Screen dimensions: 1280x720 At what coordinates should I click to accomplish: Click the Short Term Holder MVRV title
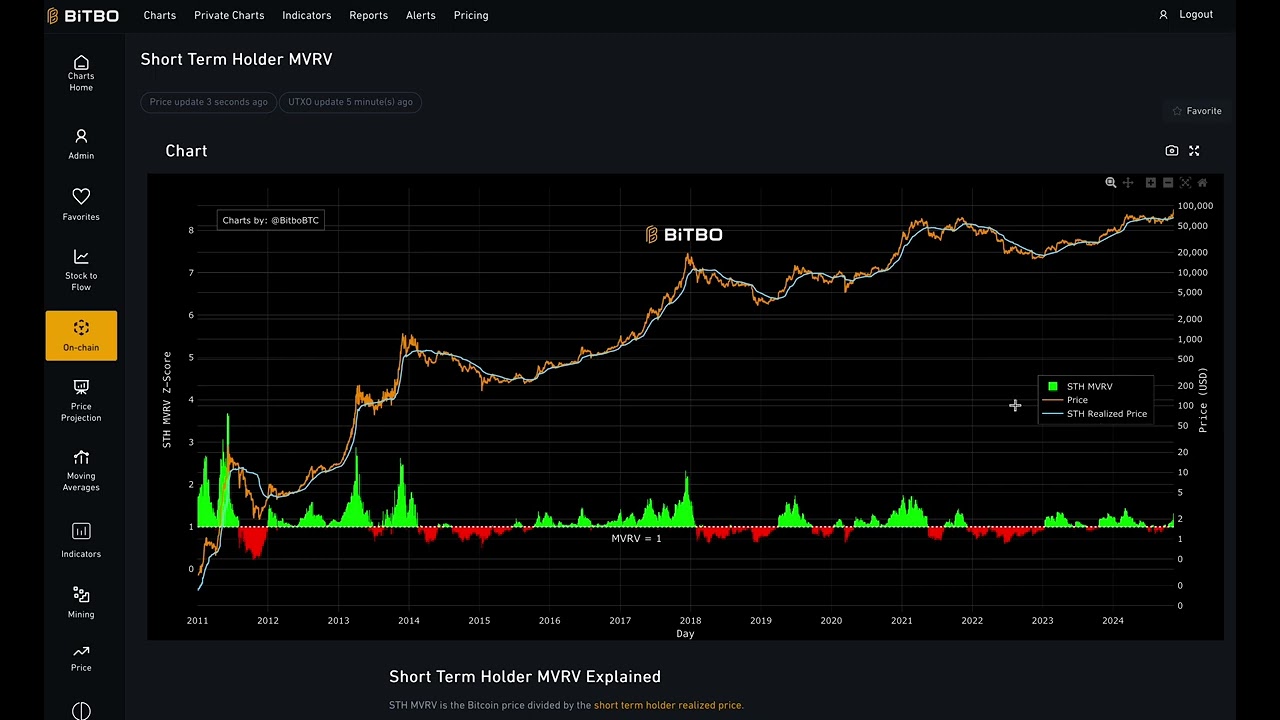click(236, 59)
